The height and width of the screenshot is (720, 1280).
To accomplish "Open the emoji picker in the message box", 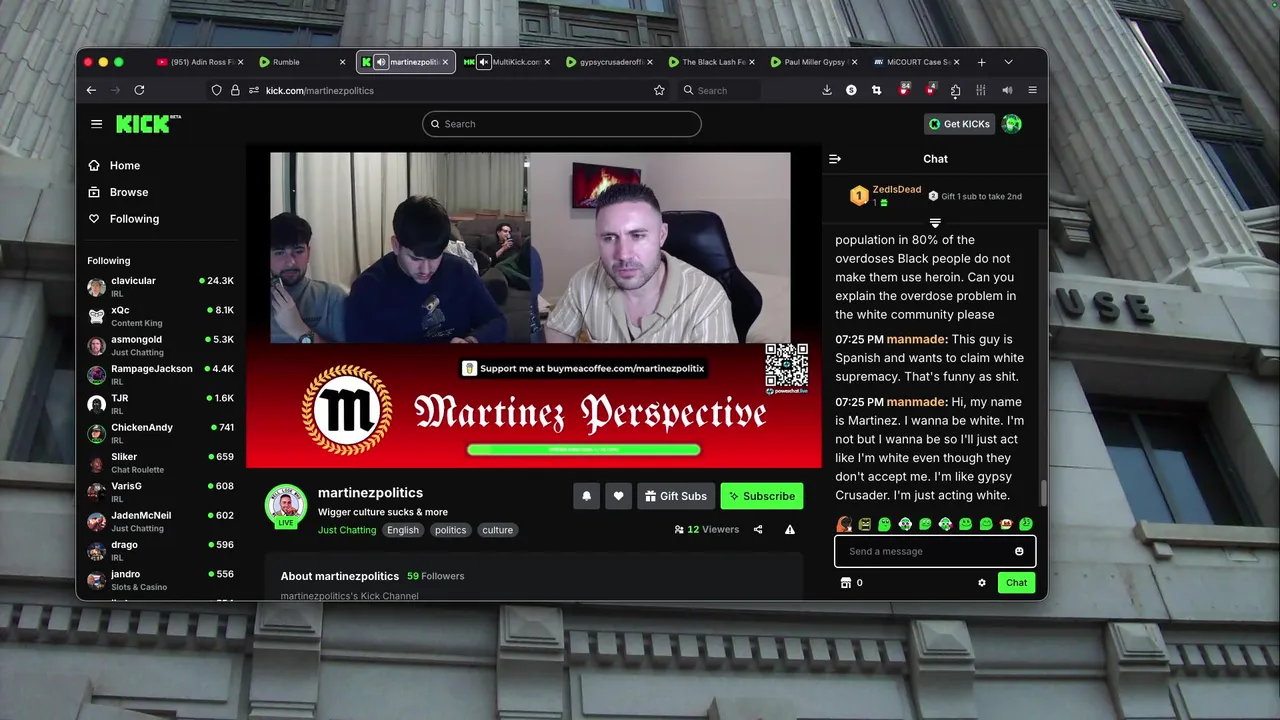I will (1019, 551).
